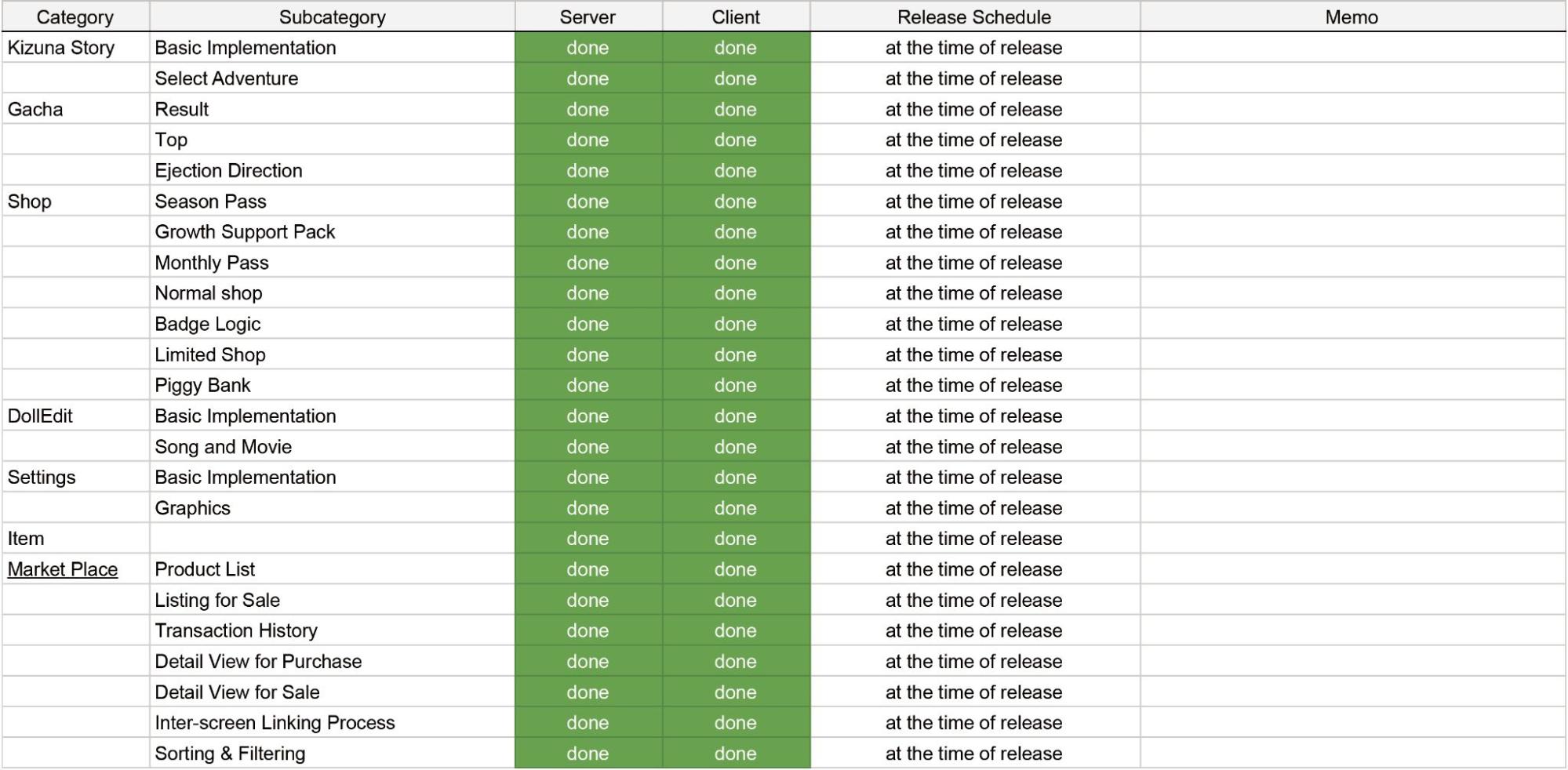Click the green Server done cell for Piggy Bank
The image size is (1568, 770).
588,385
